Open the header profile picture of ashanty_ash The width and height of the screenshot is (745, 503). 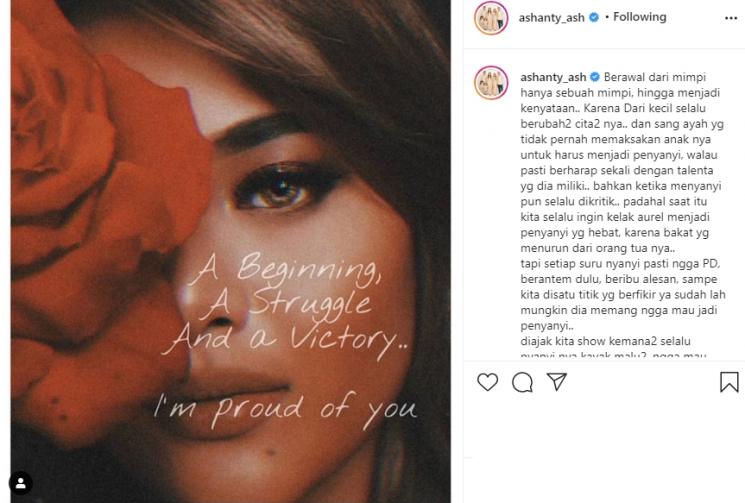[x=491, y=18]
